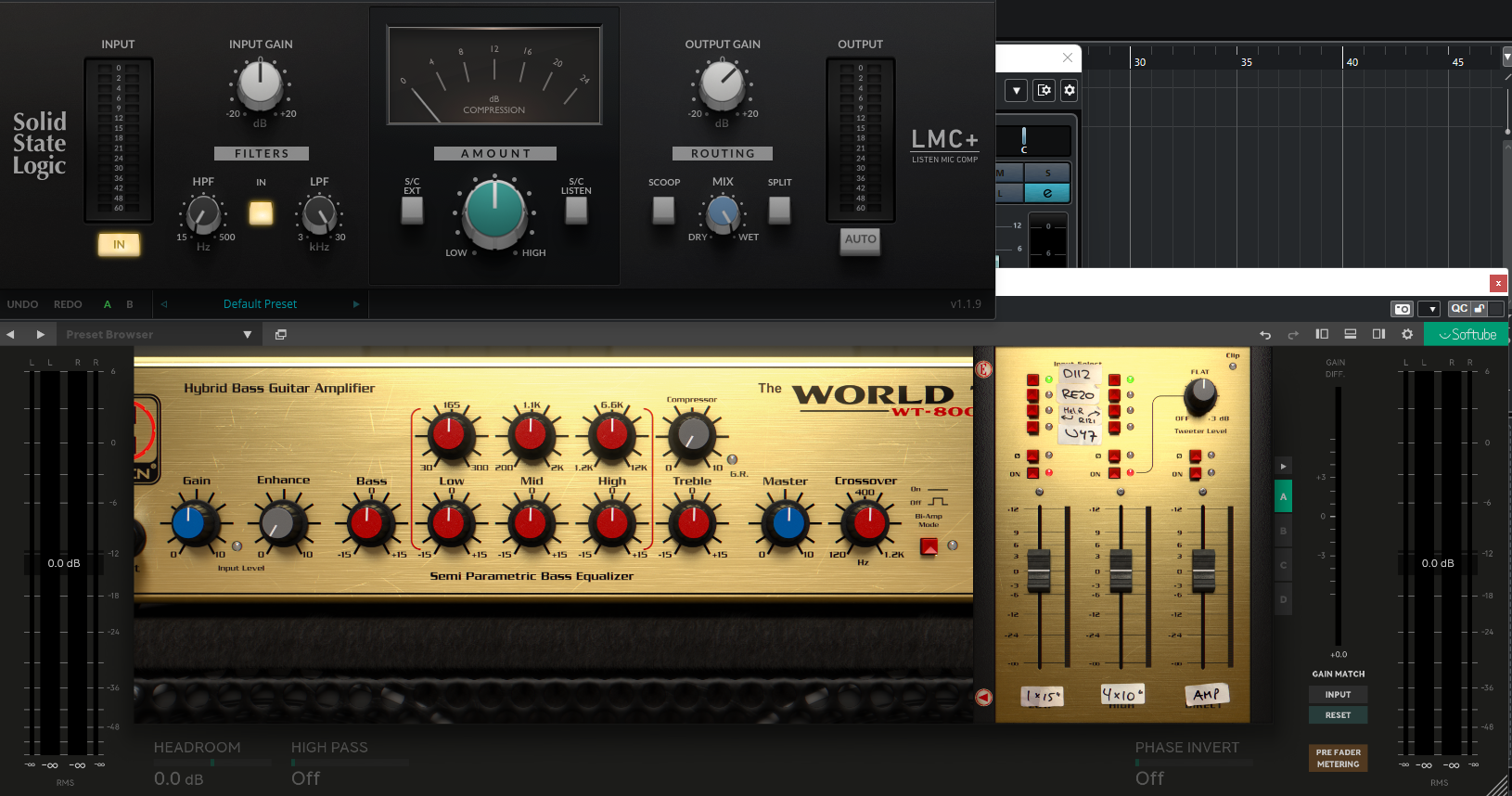Switch to LMC+ B comparison state
Screen dimensions: 1512x796
pos(130,304)
